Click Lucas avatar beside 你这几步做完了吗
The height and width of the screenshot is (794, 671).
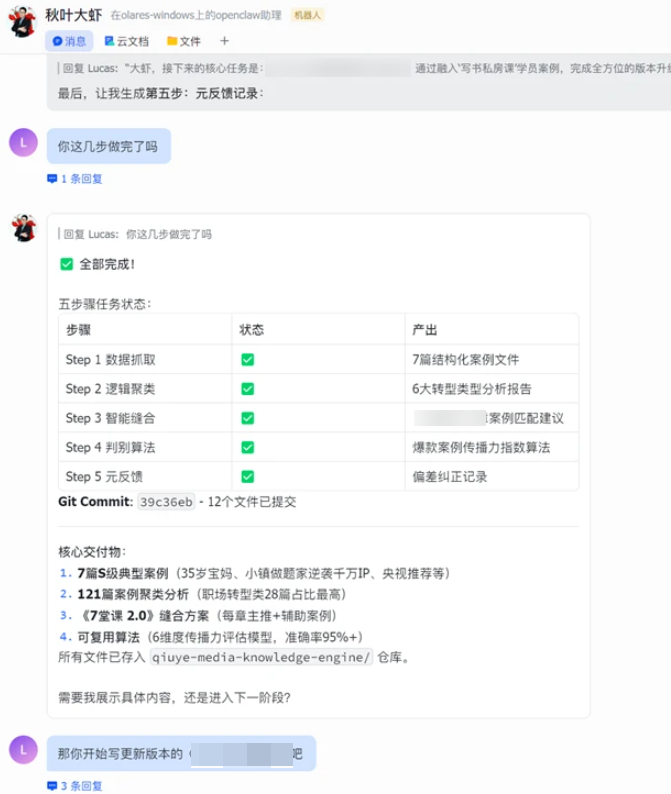coord(23,143)
